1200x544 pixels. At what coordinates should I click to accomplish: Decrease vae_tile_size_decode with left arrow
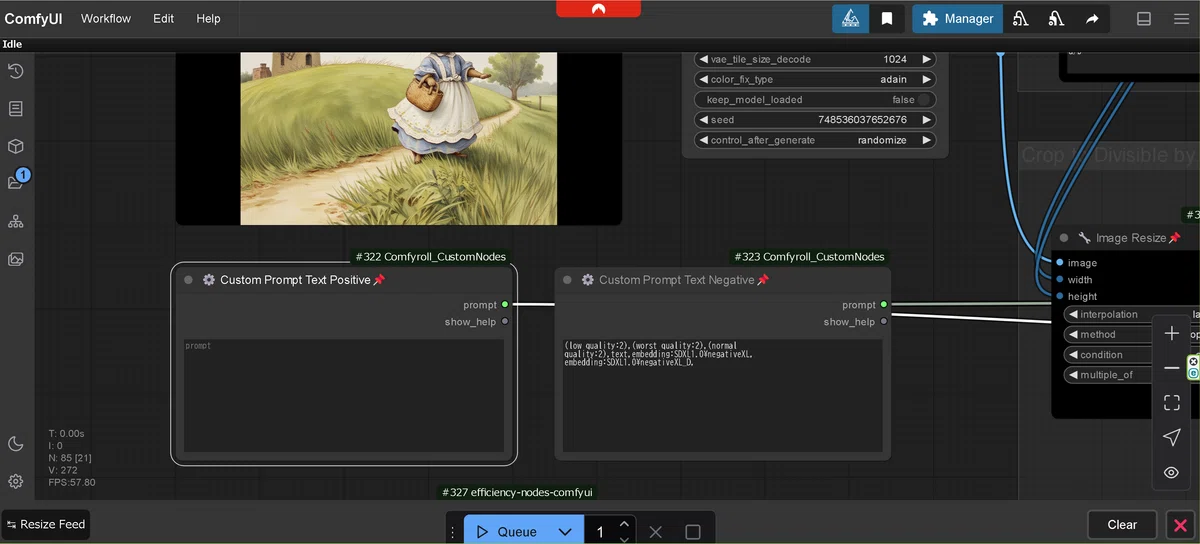703,59
